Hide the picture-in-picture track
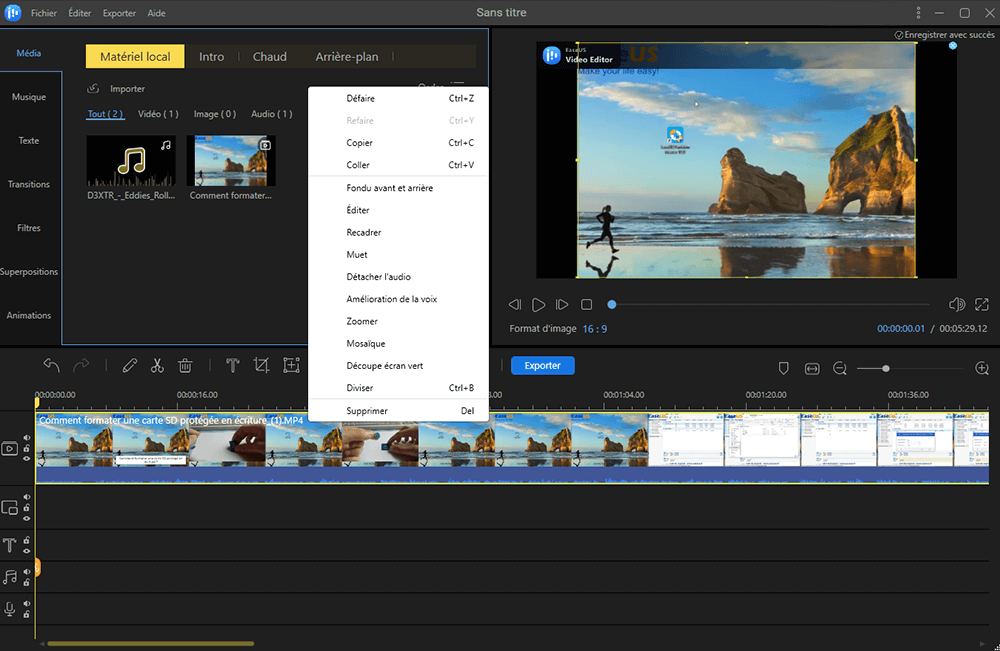Image resolution: width=1000 pixels, height=651 pixels. pos(27,518)
